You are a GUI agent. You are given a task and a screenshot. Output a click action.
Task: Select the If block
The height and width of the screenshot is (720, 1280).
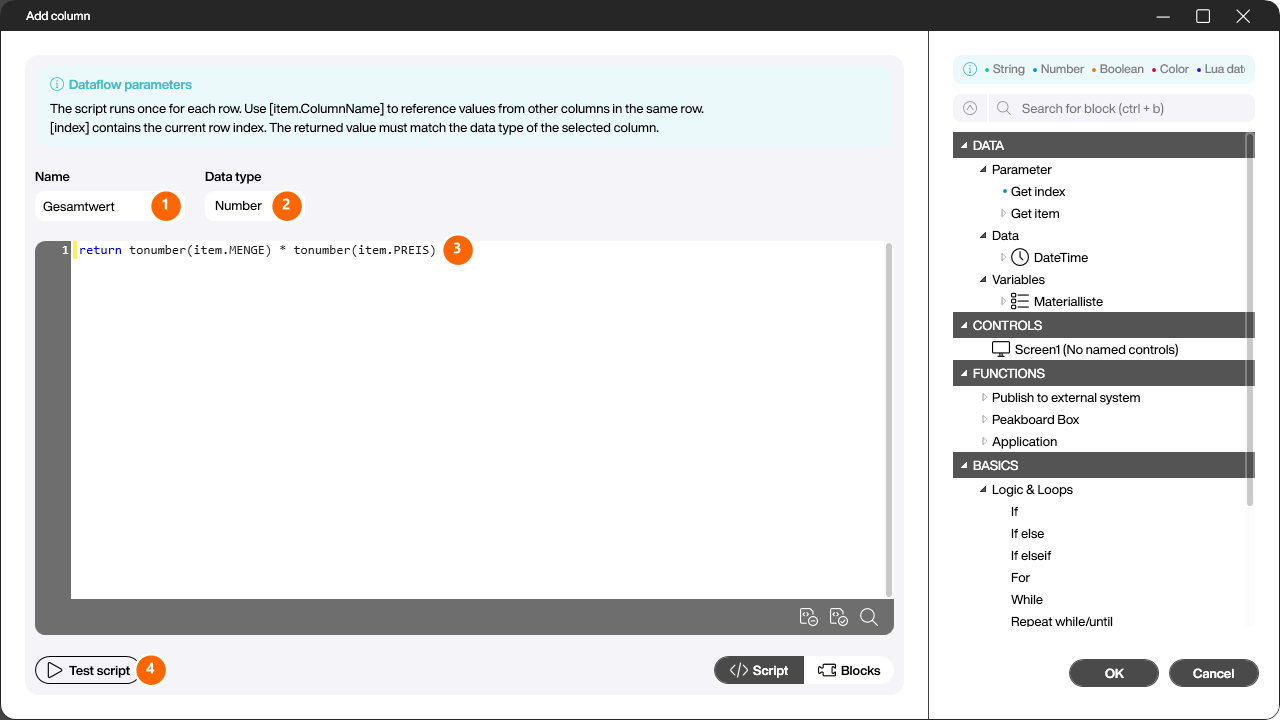1014,511
